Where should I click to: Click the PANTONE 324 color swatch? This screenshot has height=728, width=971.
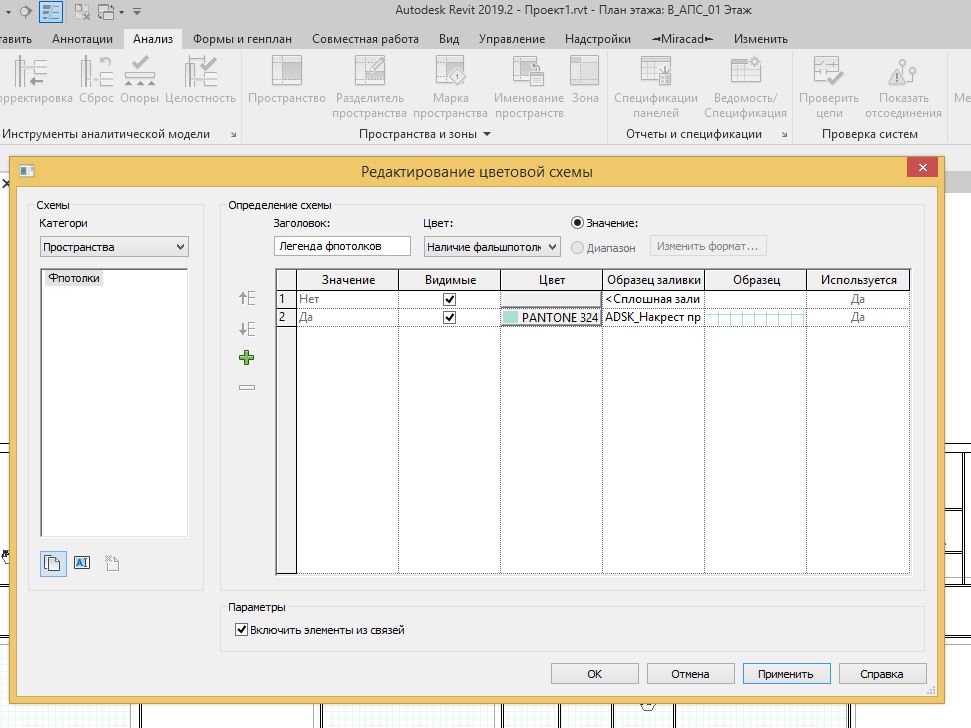point(551,318)
